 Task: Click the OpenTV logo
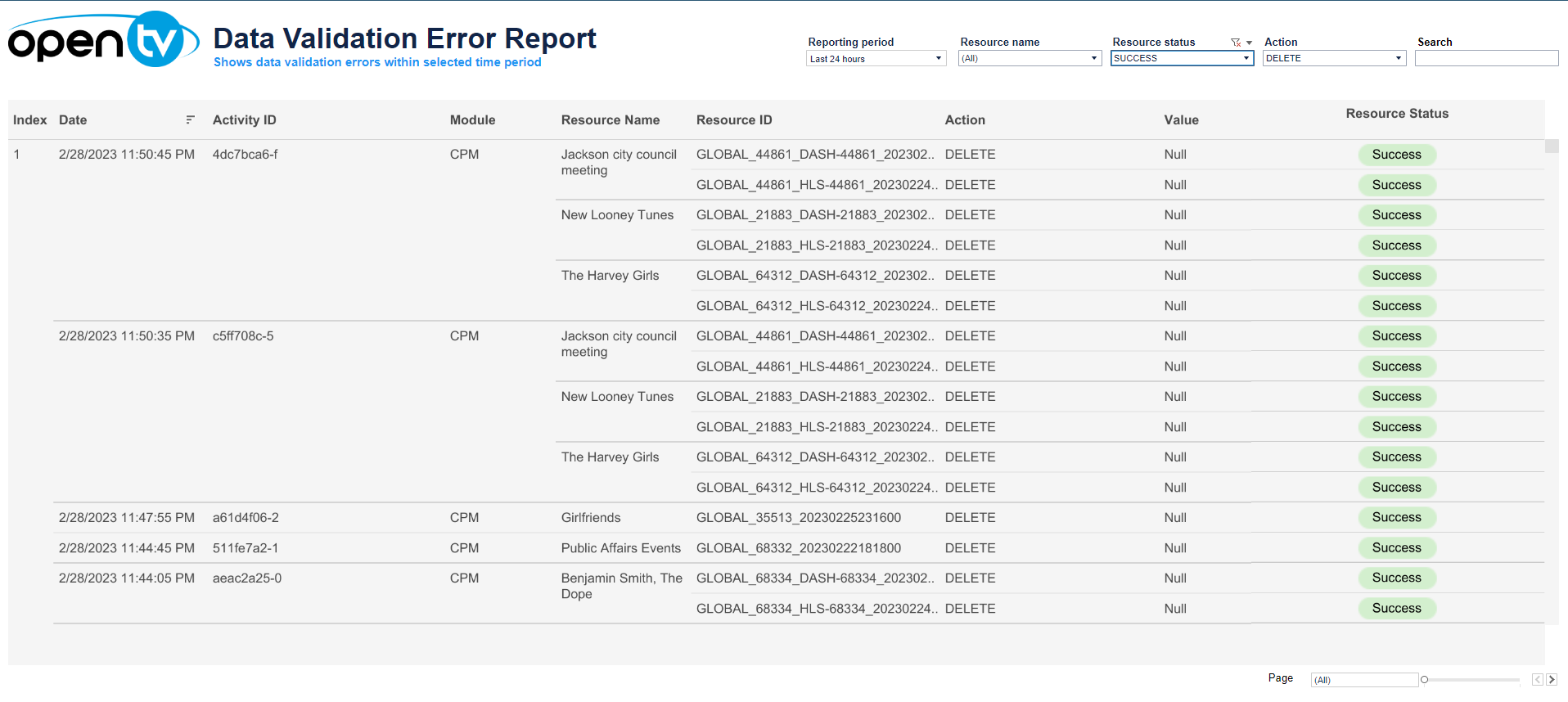click(x=102, y=39)
